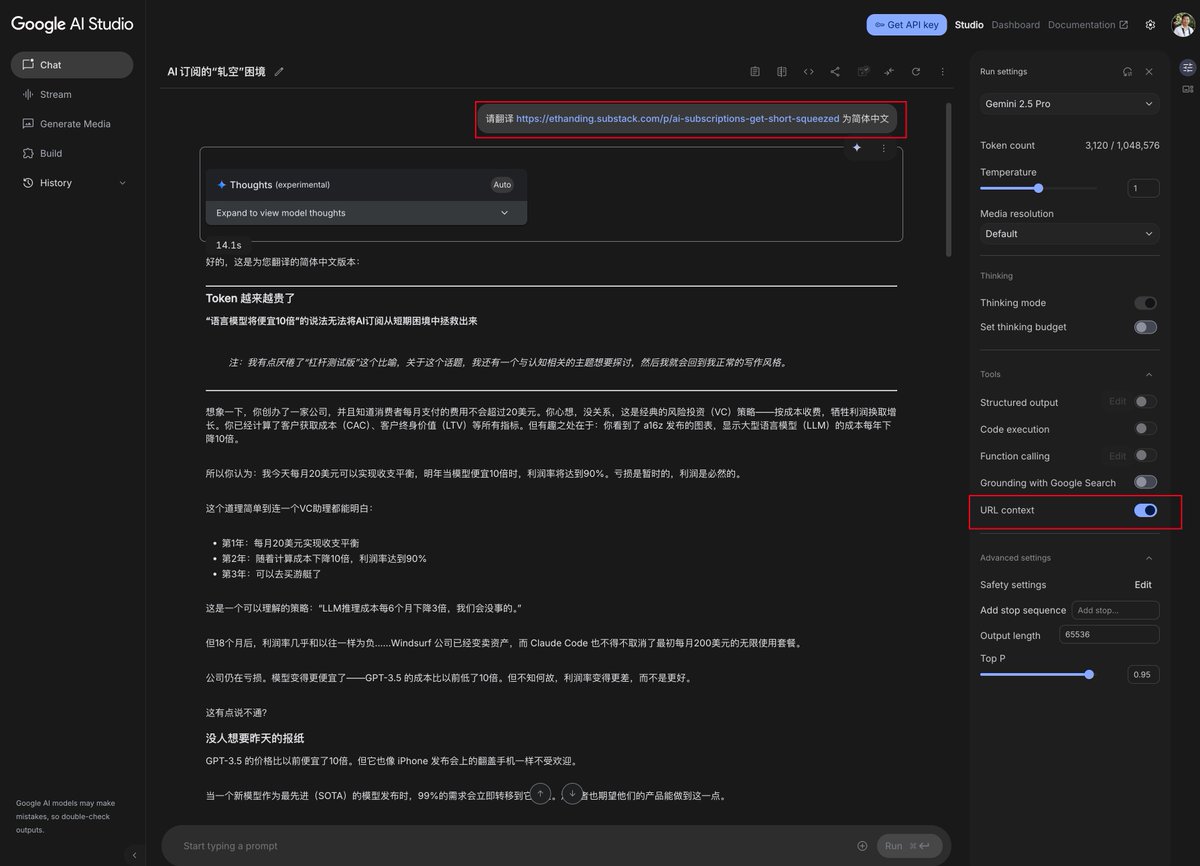Viewport: 1200px width, 866px height.
Task: Enable Structured output toggle
Action: (1145, 402)
